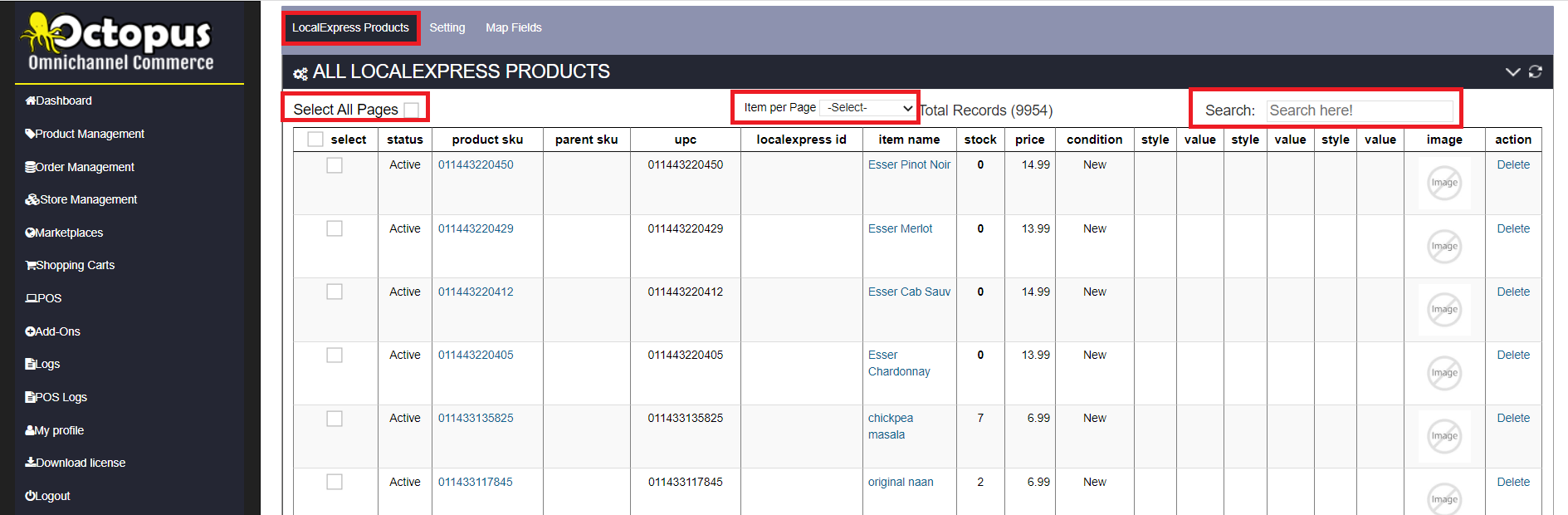Check the chickpea masala row checkbox
Viewport: 1568px width, 515px height.
click(335, 419)
